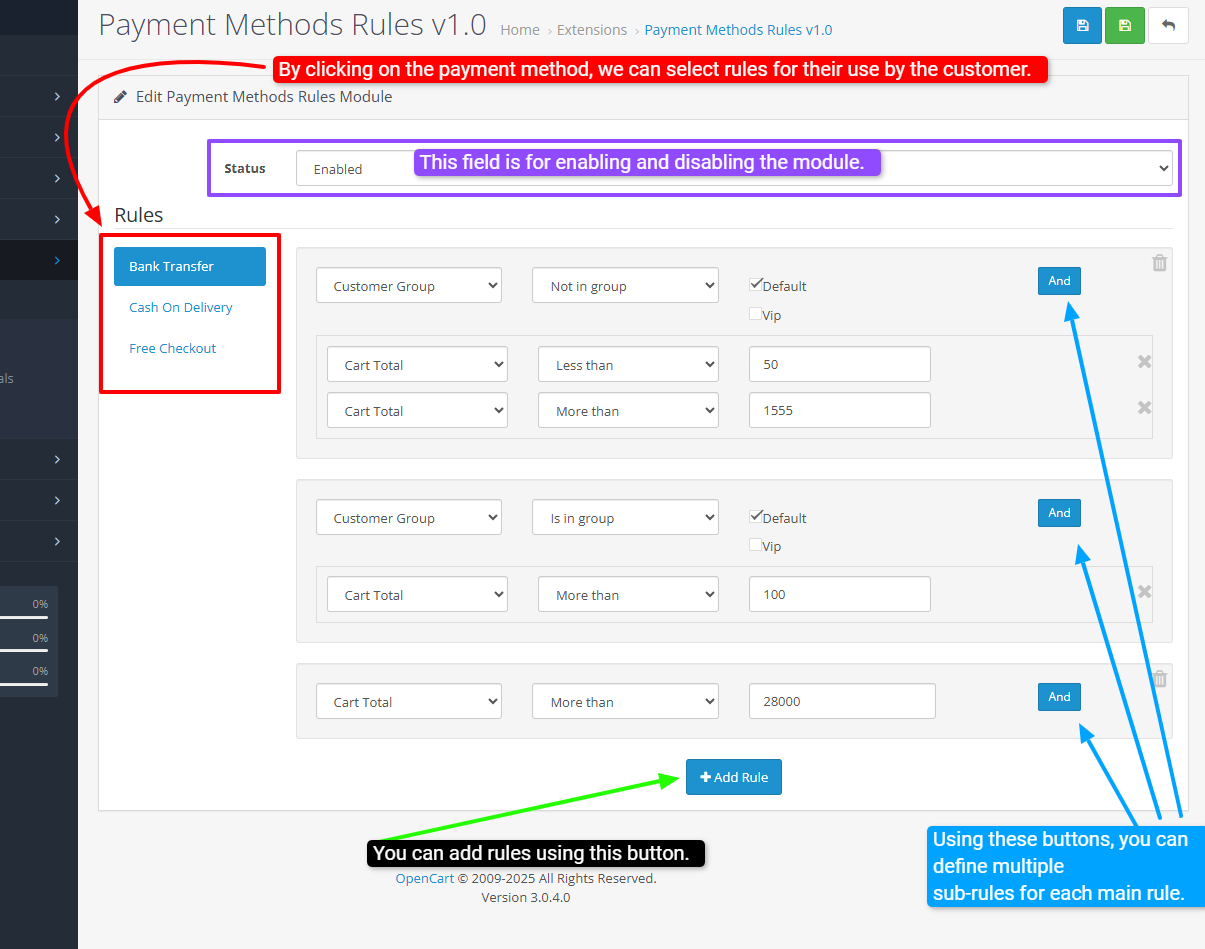Remove the Cart Total More than 100 sub-rule
Screen dimensions: 1205x949
point(1144,592)
